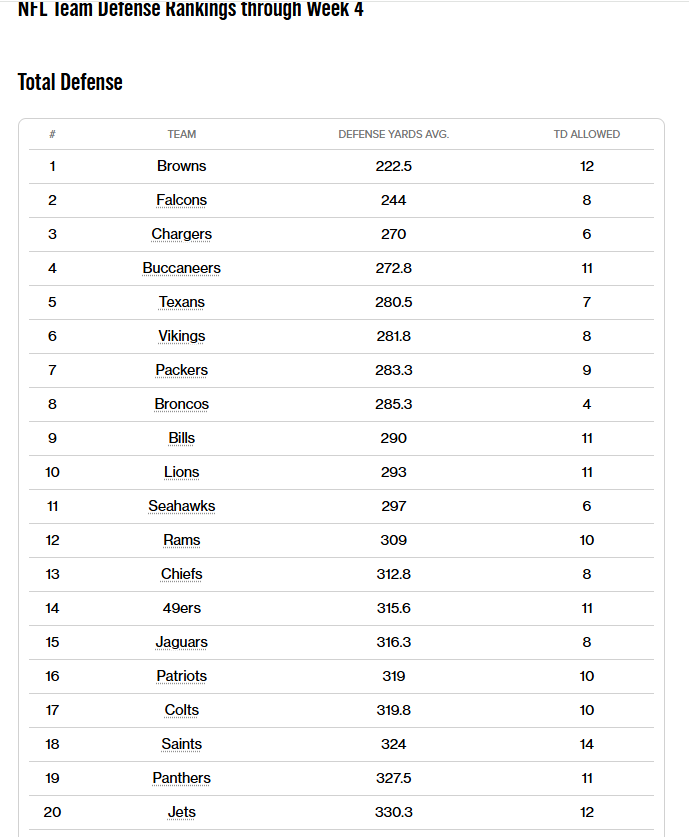
Task: Open the Chargers team link
Action: (x=182, y=234)
